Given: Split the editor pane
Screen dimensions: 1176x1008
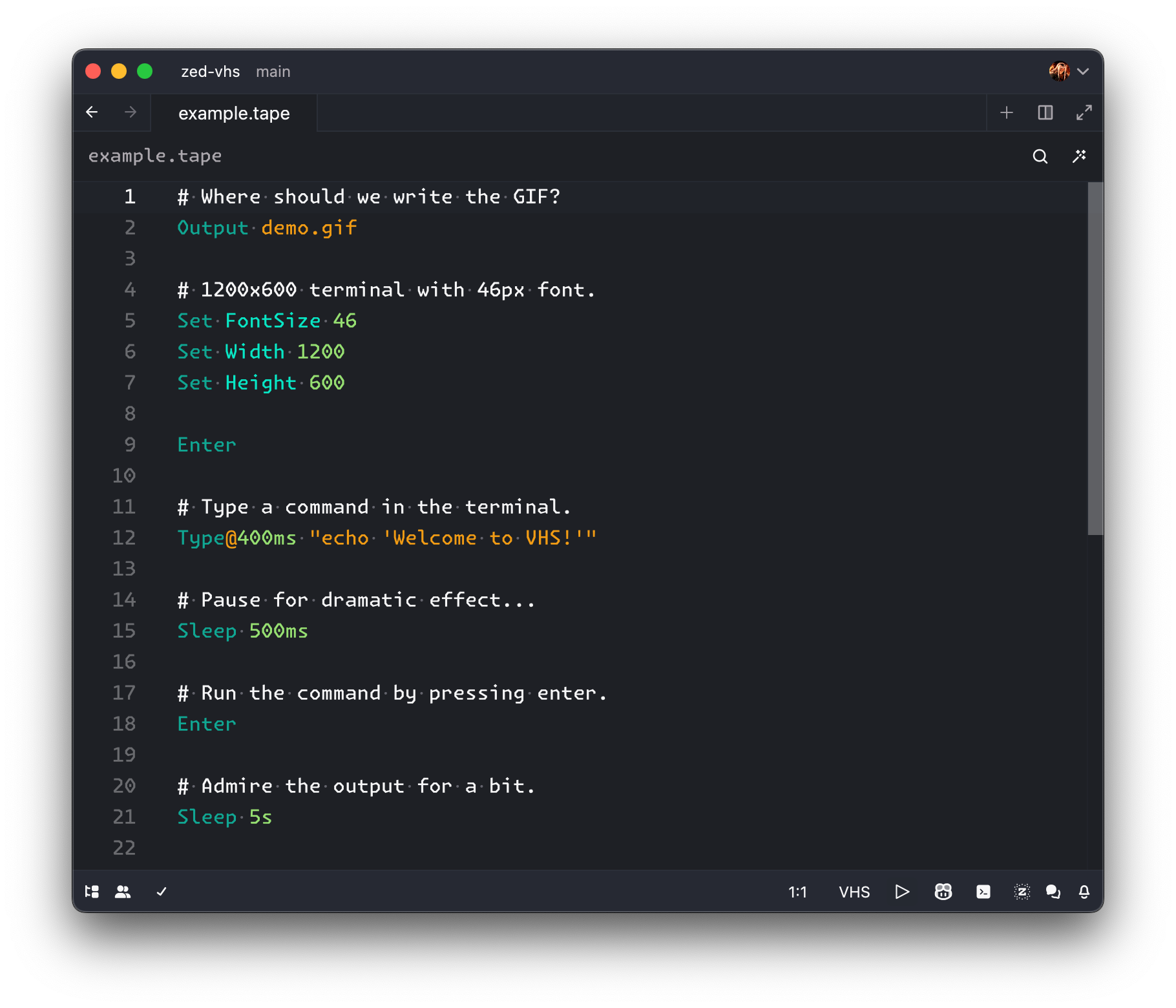Looking at the screenshot, I should (1045, 113).
